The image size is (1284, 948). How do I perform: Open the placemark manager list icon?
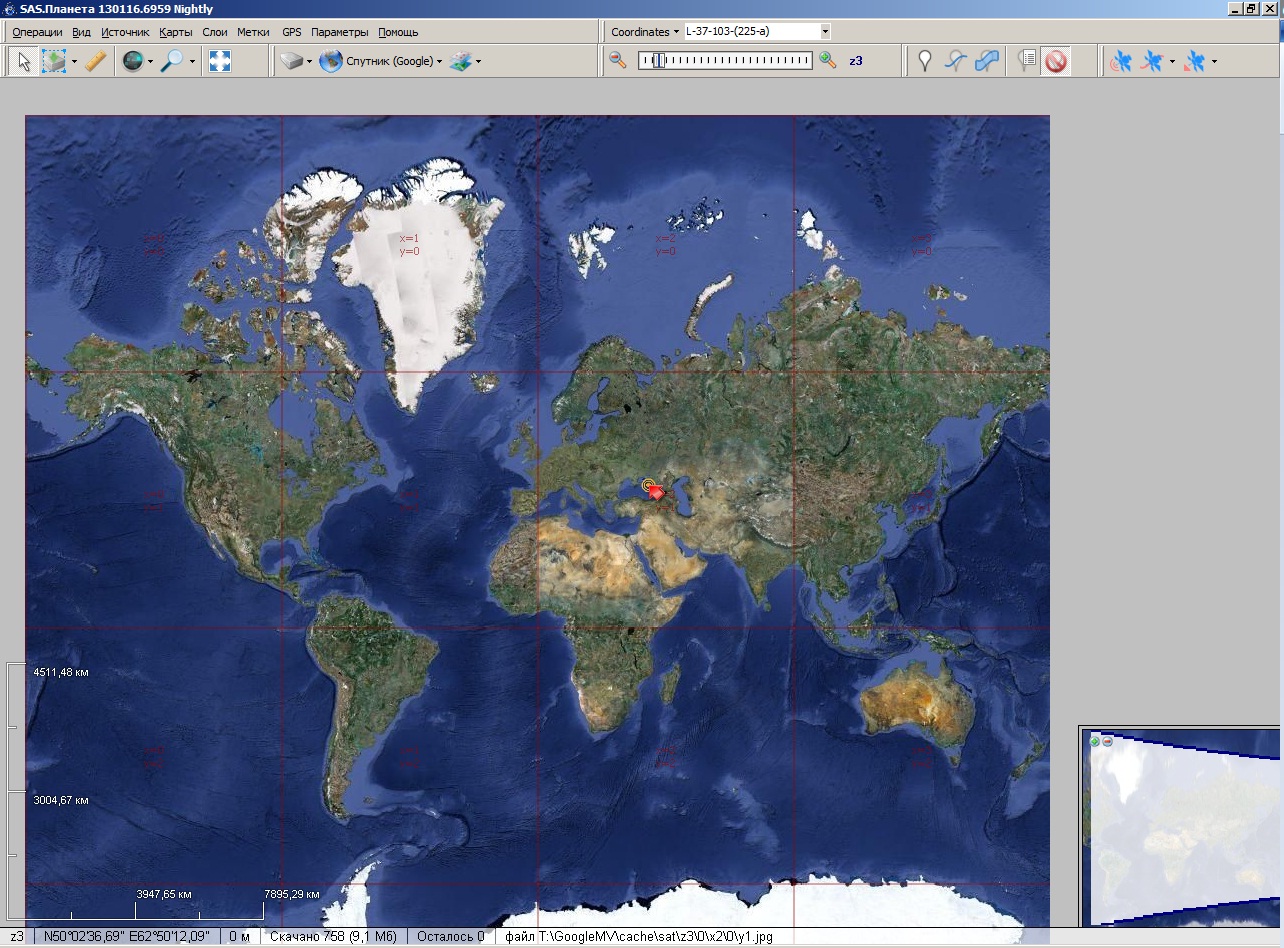click(x=1025, y=62)
